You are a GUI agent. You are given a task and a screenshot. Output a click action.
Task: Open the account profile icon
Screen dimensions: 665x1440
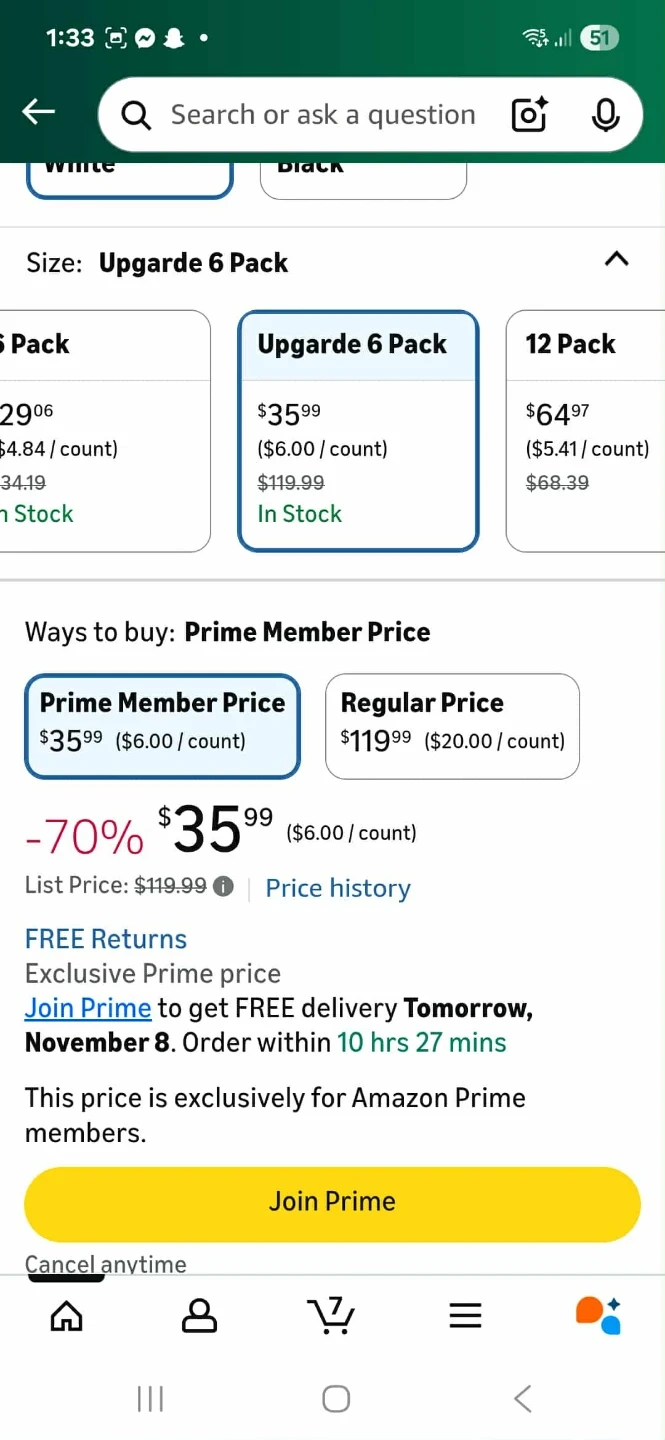[x=199, y=1315]
